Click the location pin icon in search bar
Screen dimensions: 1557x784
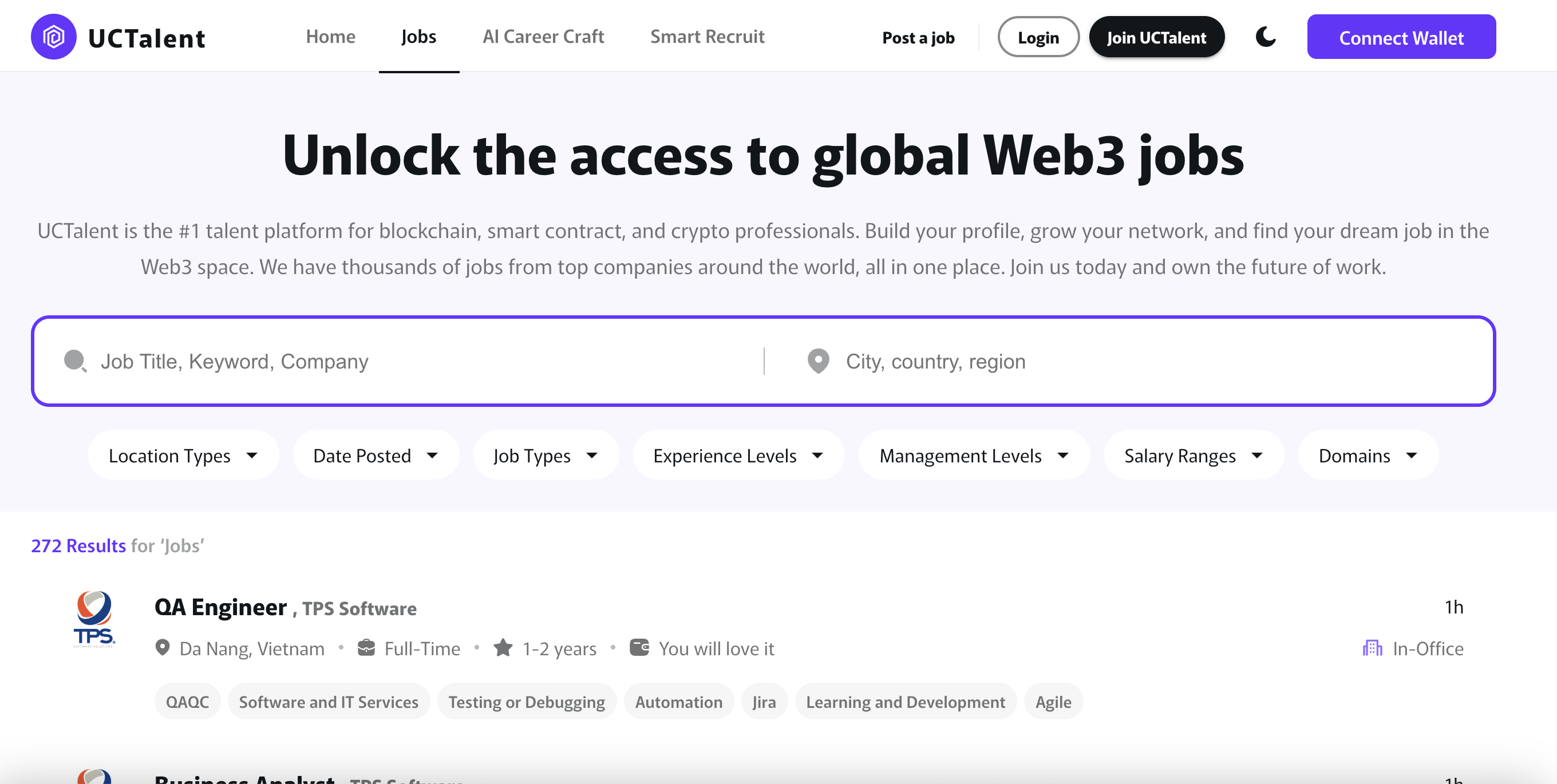(819, 361)
